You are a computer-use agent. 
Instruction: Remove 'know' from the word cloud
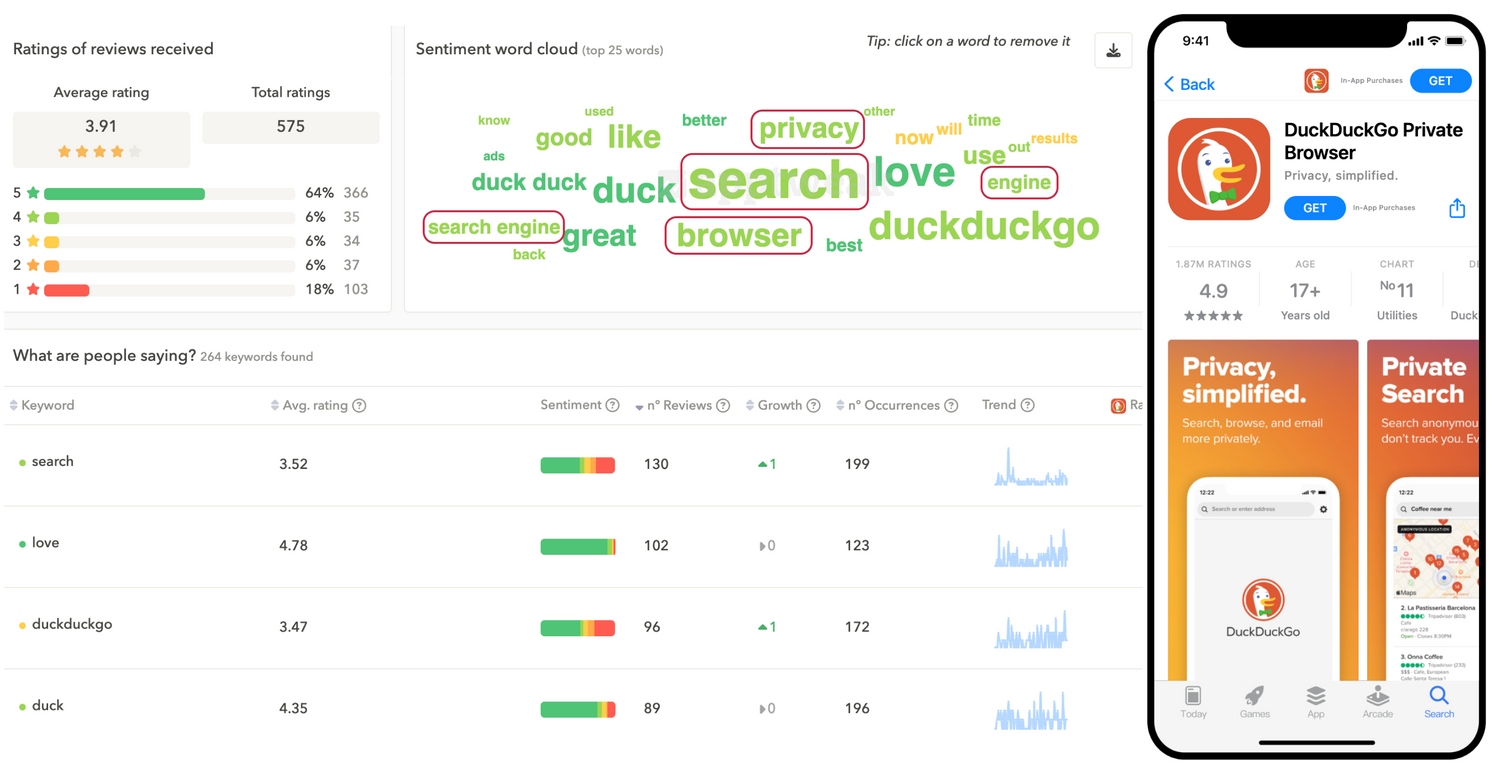tap(494, 120)
